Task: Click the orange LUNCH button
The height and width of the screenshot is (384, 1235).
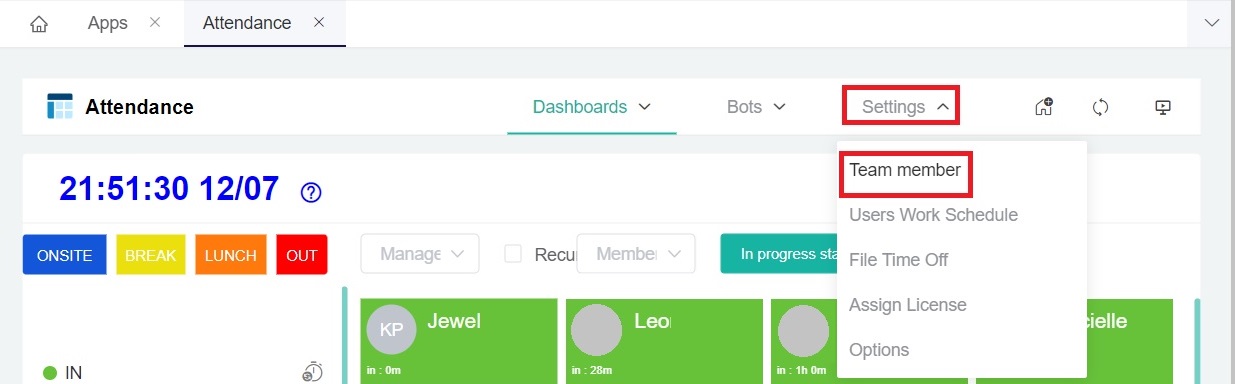Action: pos(230,255)
